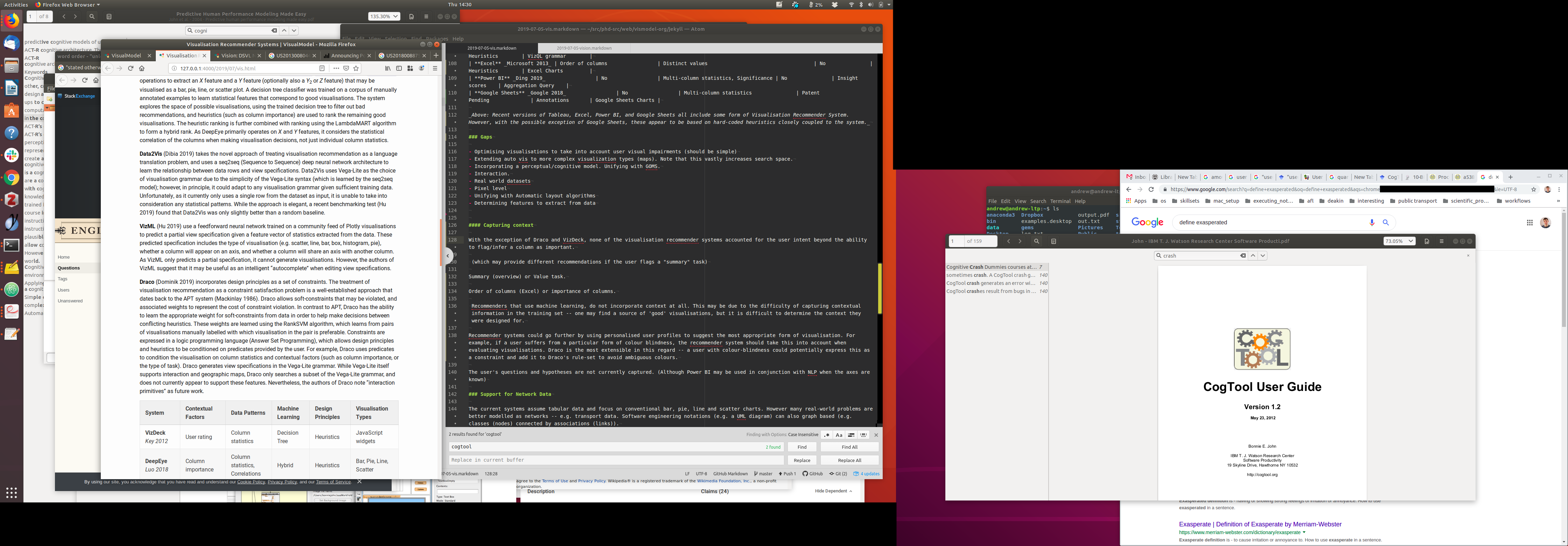
Task: Open hamburger menu in CogTool PDF viewer
Action: 1441,241
